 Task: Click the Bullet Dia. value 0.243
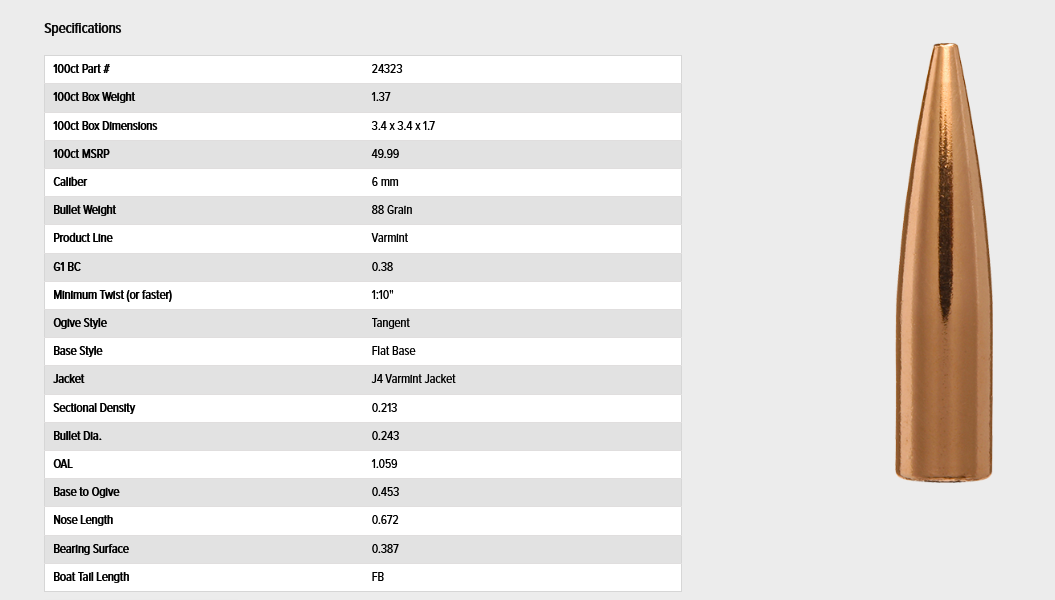(385, 436)
